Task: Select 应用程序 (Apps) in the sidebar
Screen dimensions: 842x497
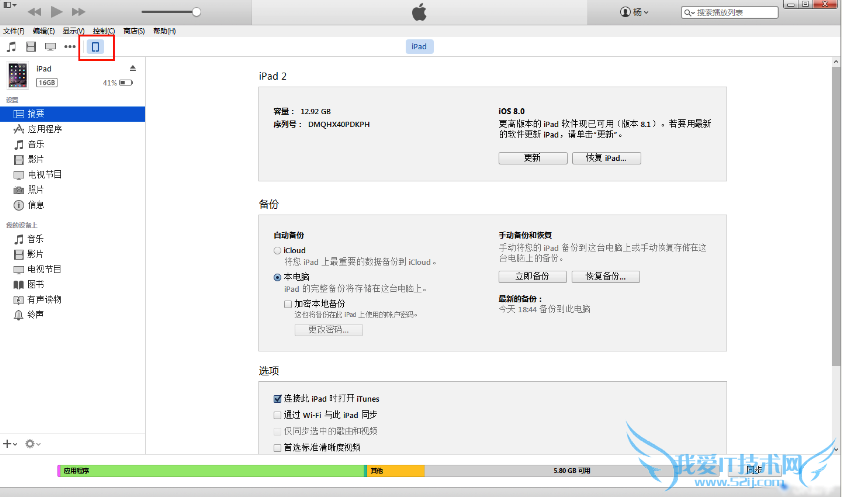Action: point(43,130)
